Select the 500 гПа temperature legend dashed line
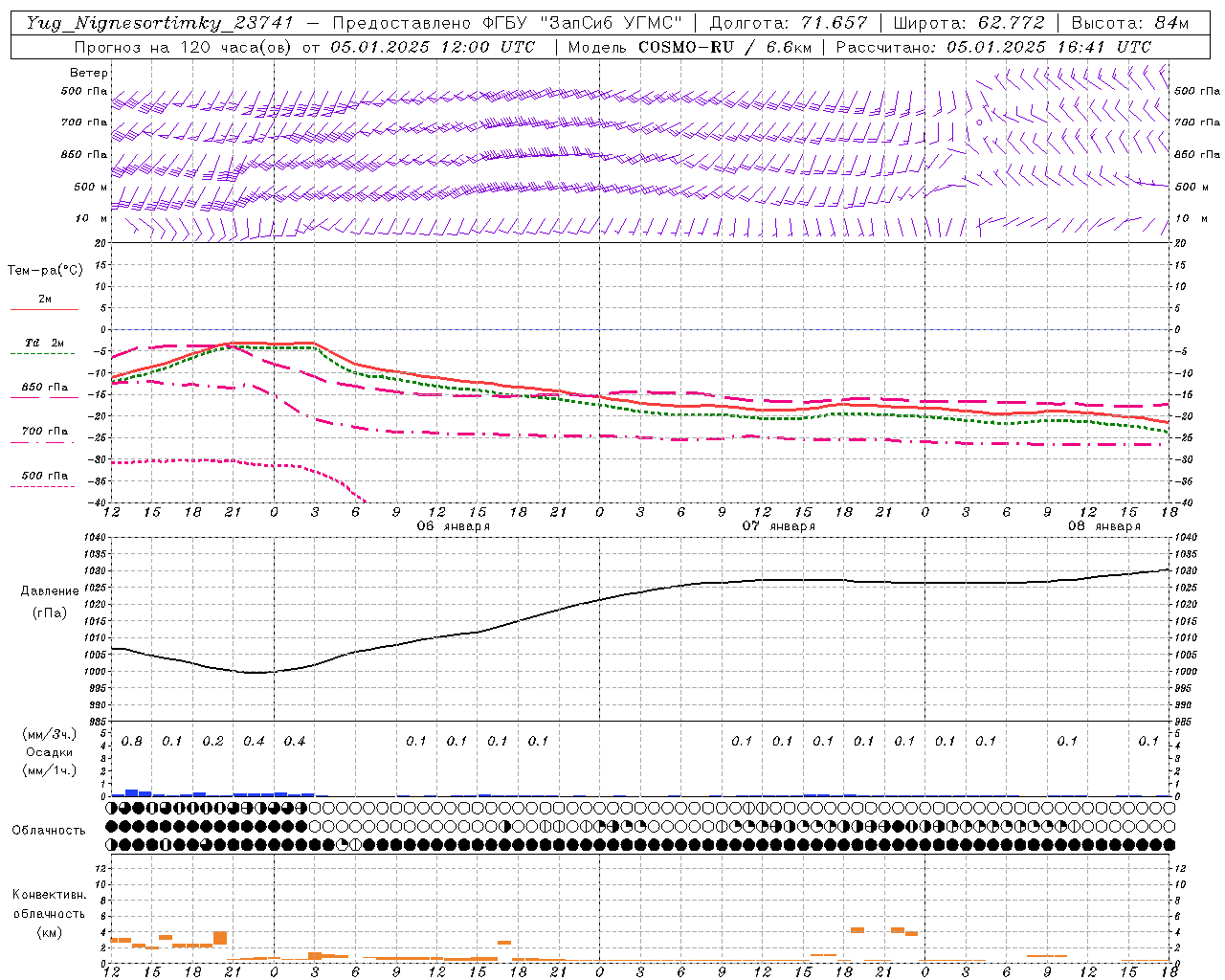Image resolution: width=1225 pixels, height=980 pixels. tap(44, 486)
